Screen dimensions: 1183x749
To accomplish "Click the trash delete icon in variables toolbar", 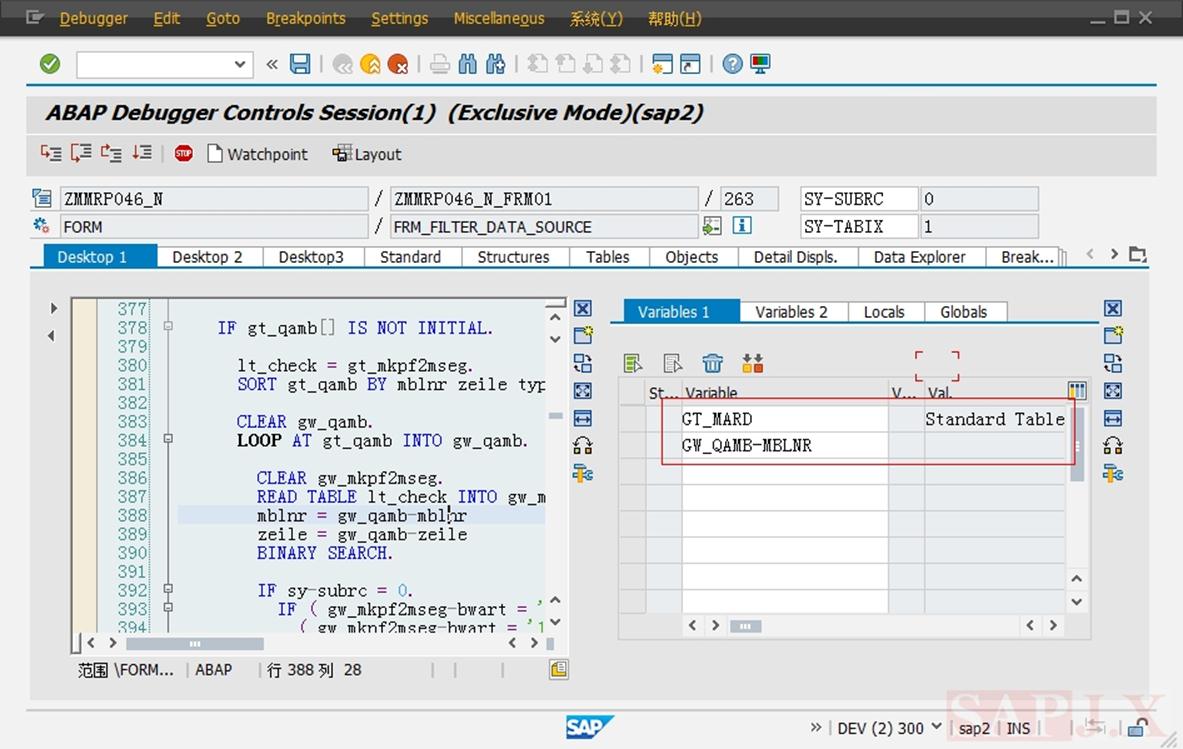I will [x=712, y=364].
